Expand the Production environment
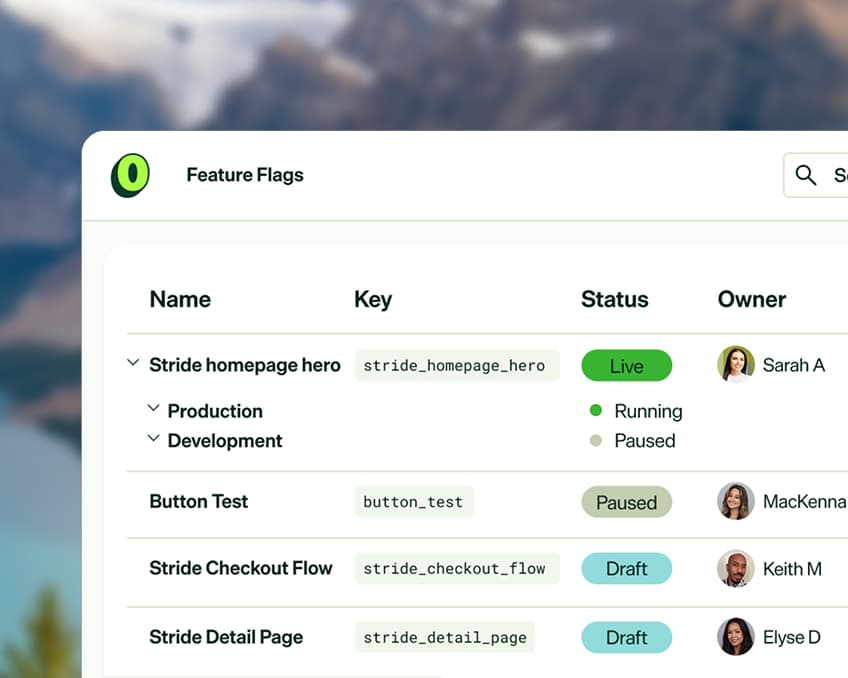The image size is (848, 678). [154, 408]
